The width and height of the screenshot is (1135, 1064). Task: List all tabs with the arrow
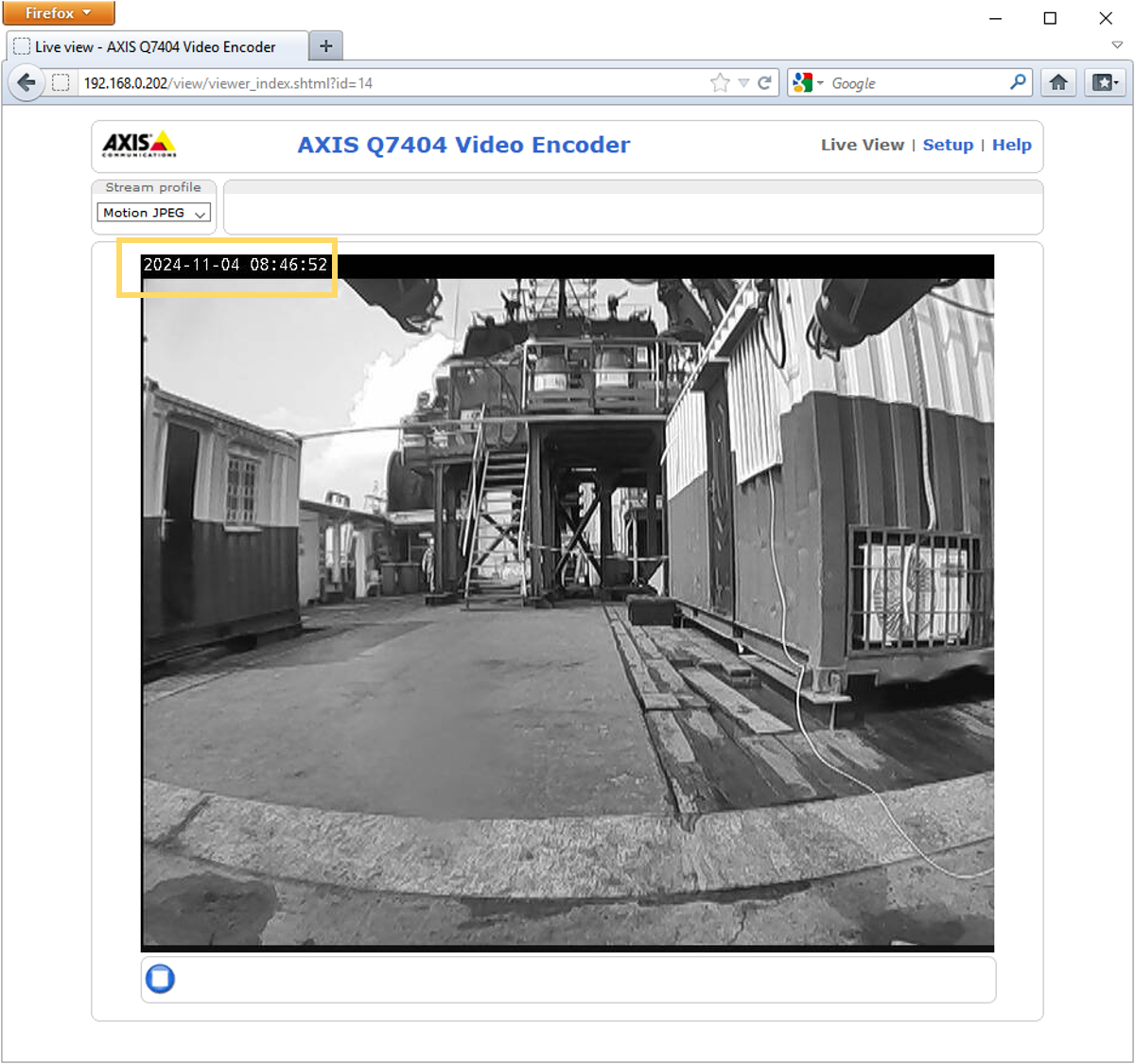pyautogui.click(x=1117, y=45)
